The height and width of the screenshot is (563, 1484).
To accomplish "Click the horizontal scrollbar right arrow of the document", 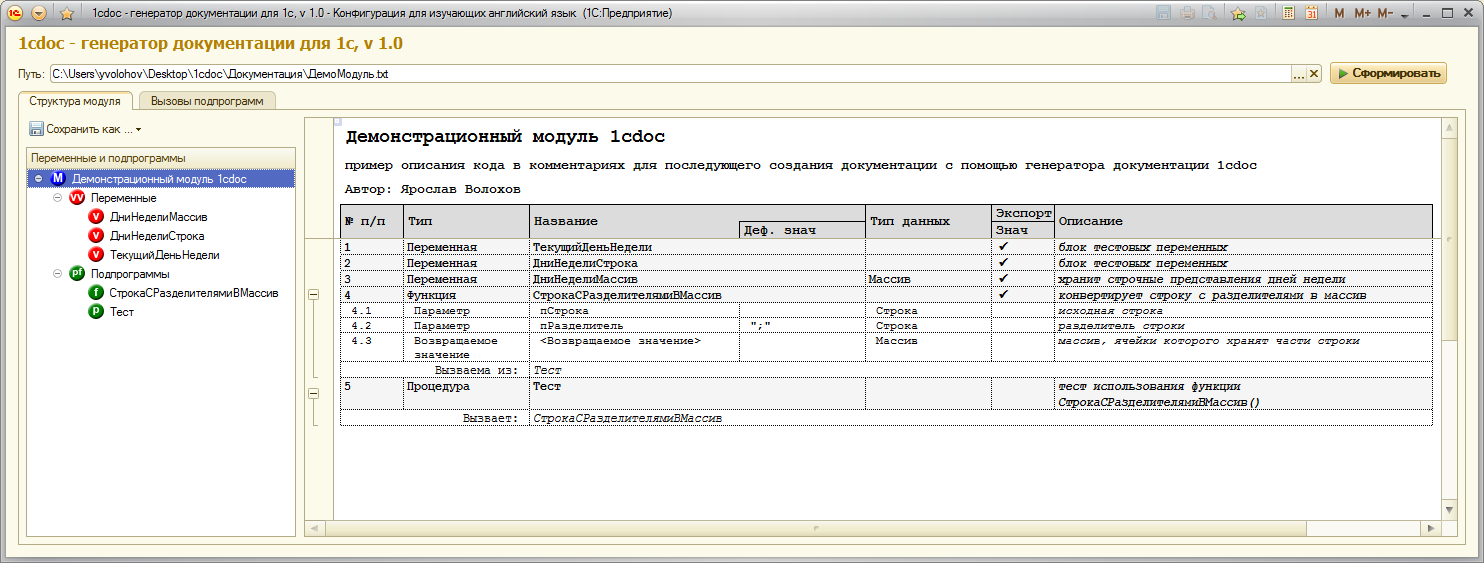I will coord(1431,527).
